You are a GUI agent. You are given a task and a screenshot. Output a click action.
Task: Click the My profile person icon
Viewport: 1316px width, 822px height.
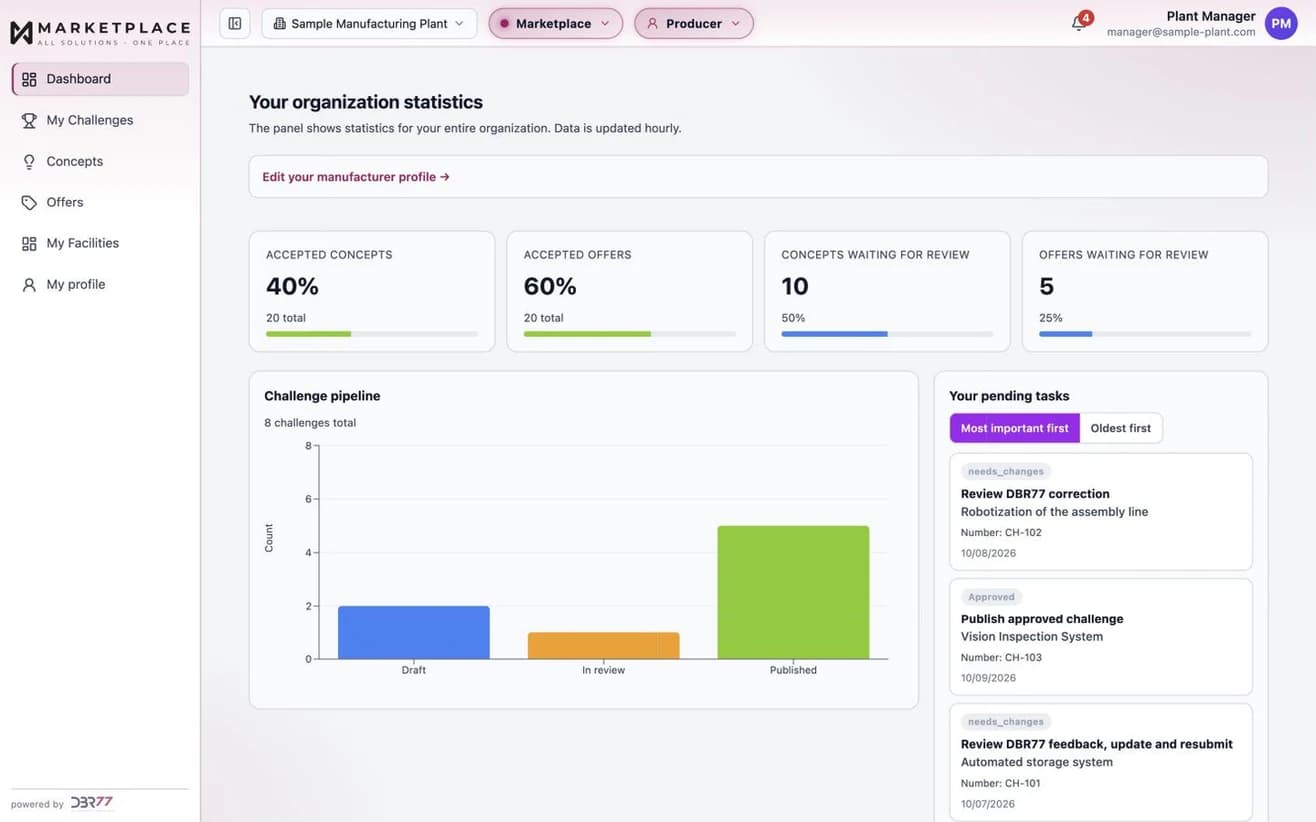point(29,284)
